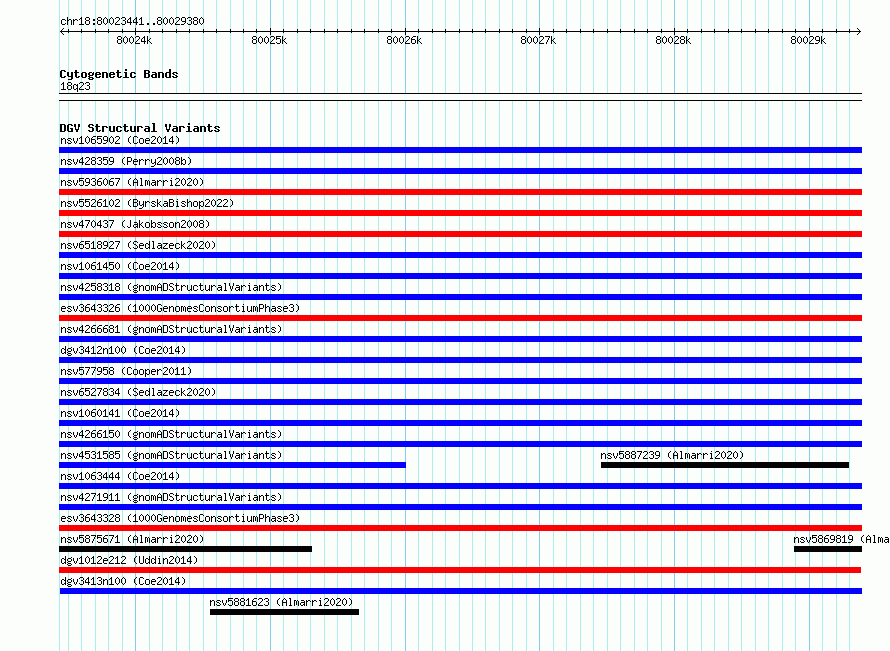This screenshot has height=651, width=890.
Task: Click the blue bar under nsv428359
Action: coord(460,171)
